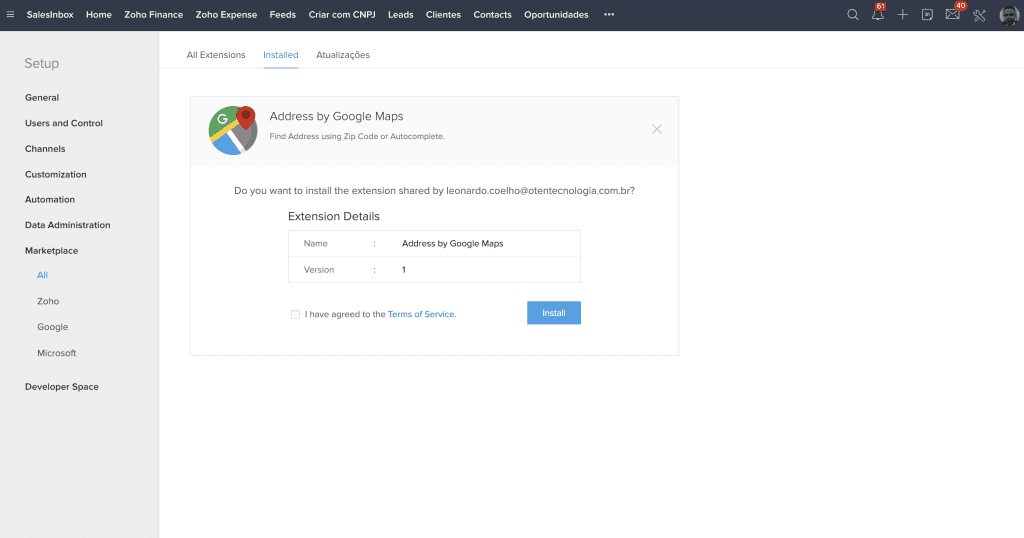Click the Install button
The height and width of the screenshot is (538, 1024).
coord(553,313)
